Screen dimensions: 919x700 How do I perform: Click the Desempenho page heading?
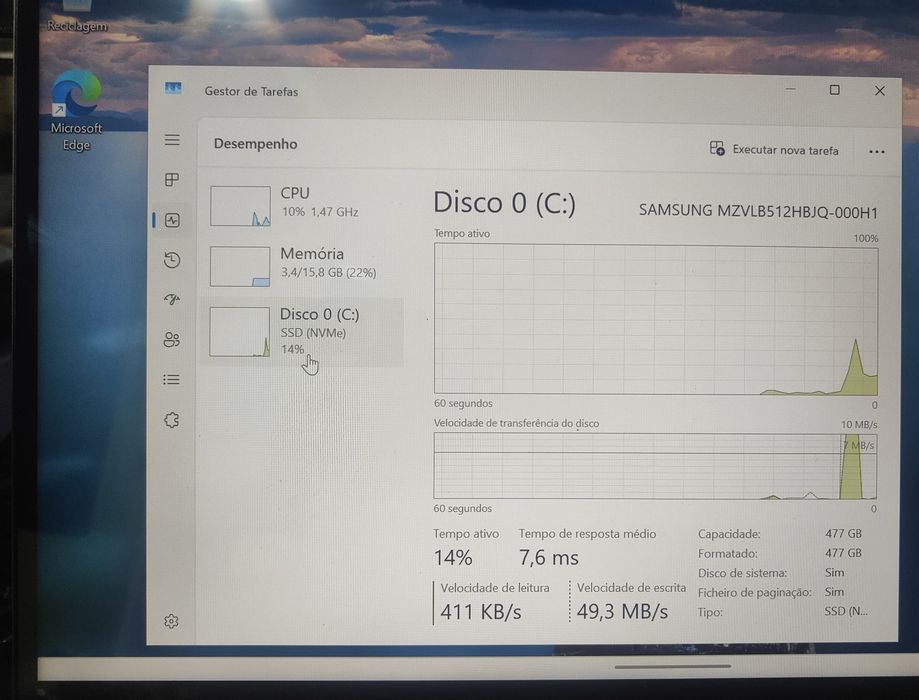tap(256, 144)
